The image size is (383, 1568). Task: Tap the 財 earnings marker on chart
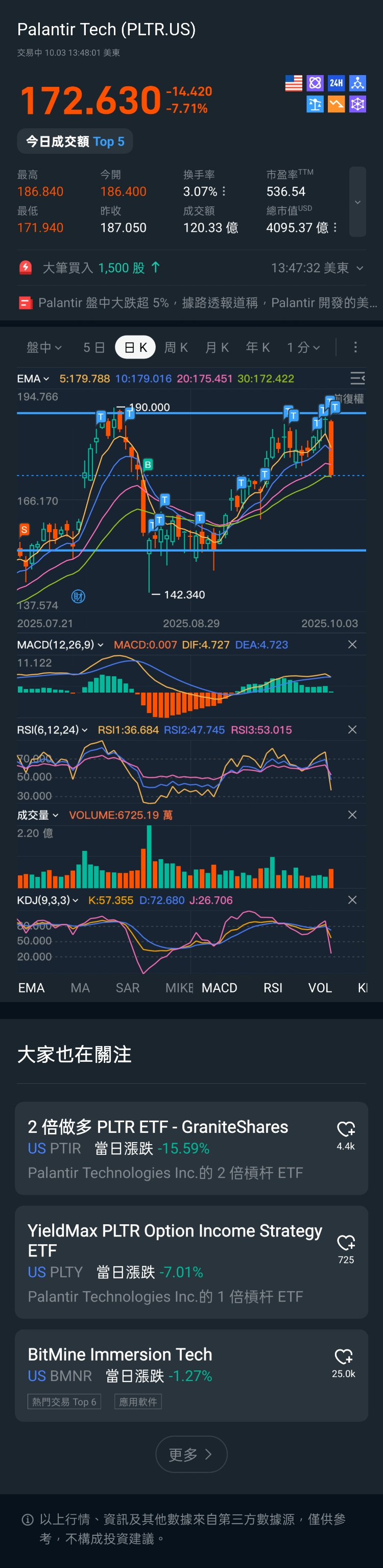click(78, 597)
